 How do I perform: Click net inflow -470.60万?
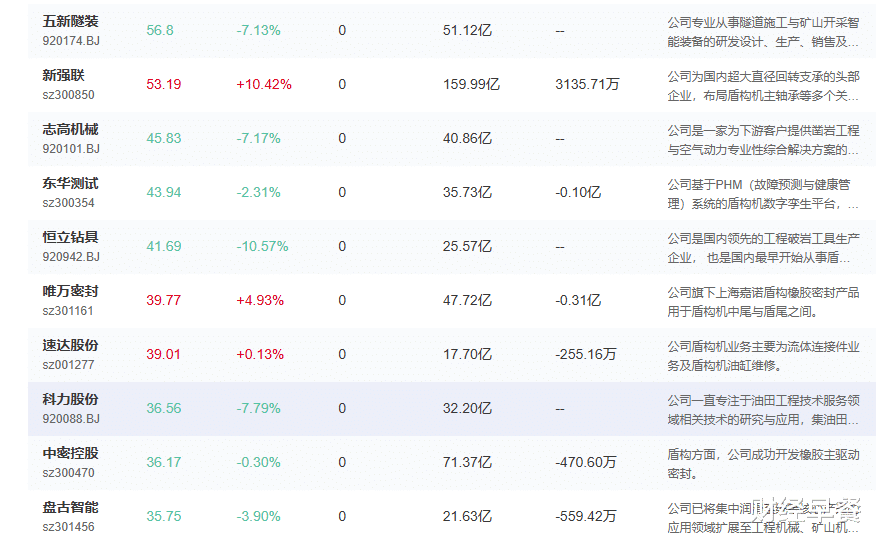pos(585,463)
